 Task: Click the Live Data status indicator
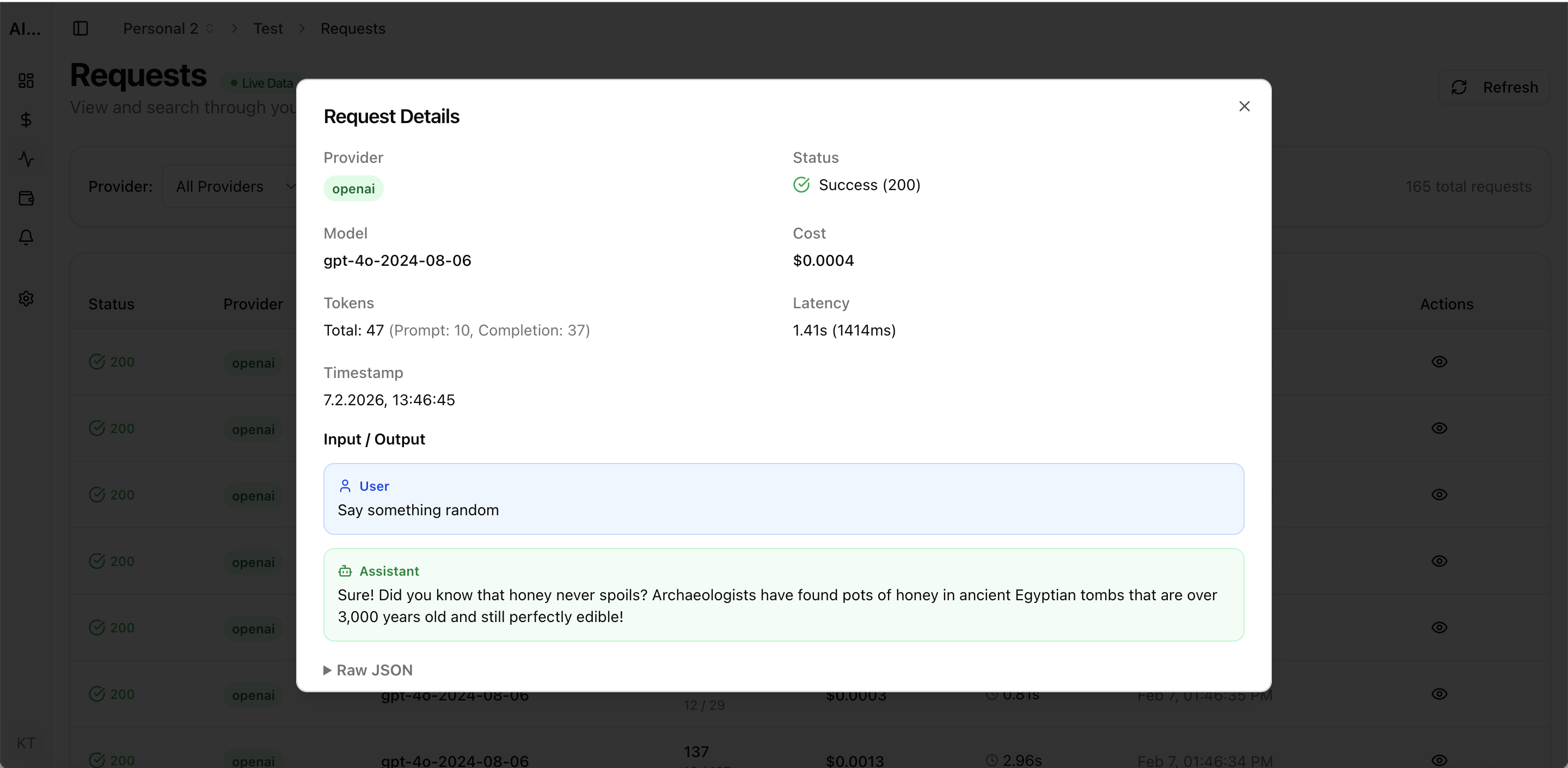point(261,82)
